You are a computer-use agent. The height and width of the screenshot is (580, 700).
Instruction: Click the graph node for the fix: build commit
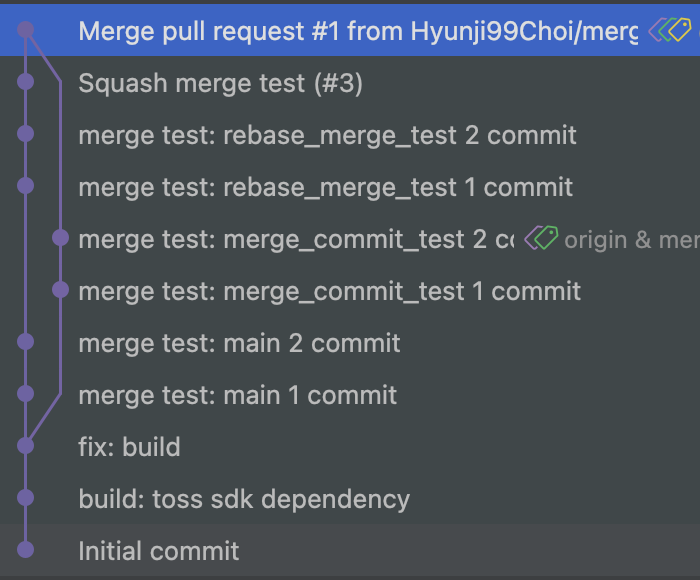(26, 446)
